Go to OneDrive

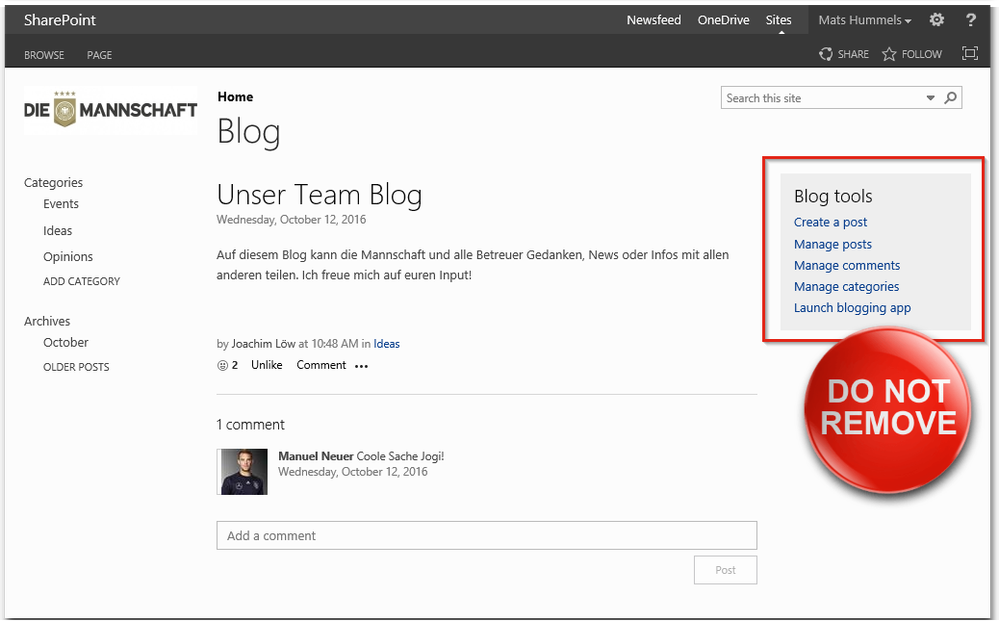[x=723, y=20]
